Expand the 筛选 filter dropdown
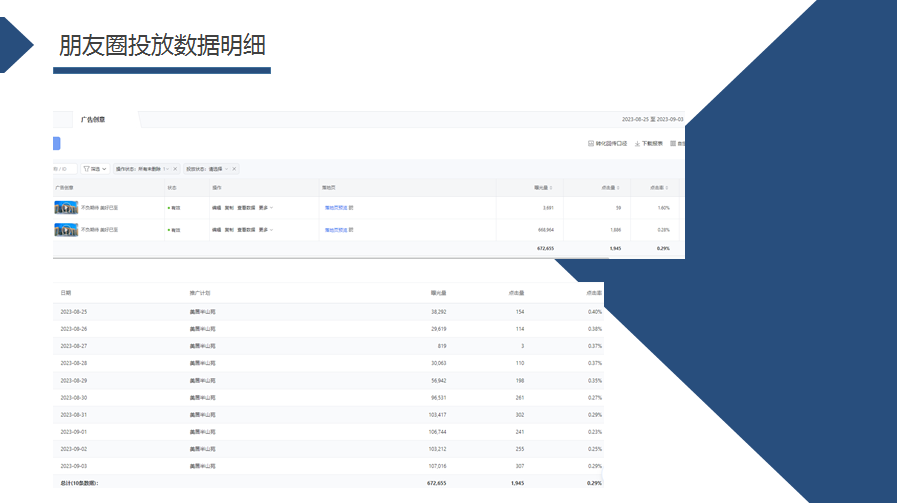 104,169
